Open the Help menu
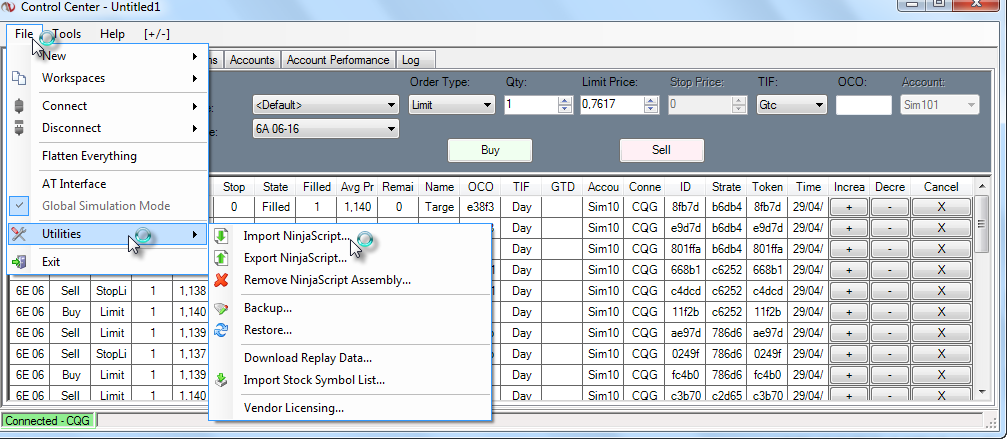The image size is (1007, 439). (x=112, y=34)
